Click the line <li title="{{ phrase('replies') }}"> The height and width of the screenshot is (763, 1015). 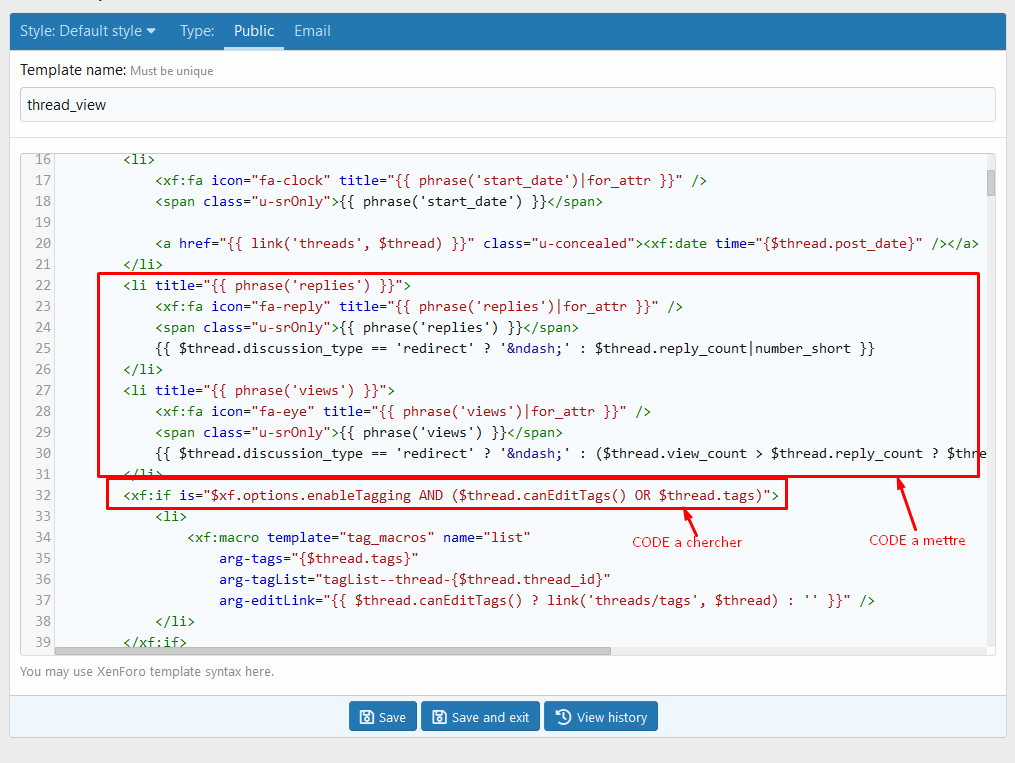coord(267,285)
